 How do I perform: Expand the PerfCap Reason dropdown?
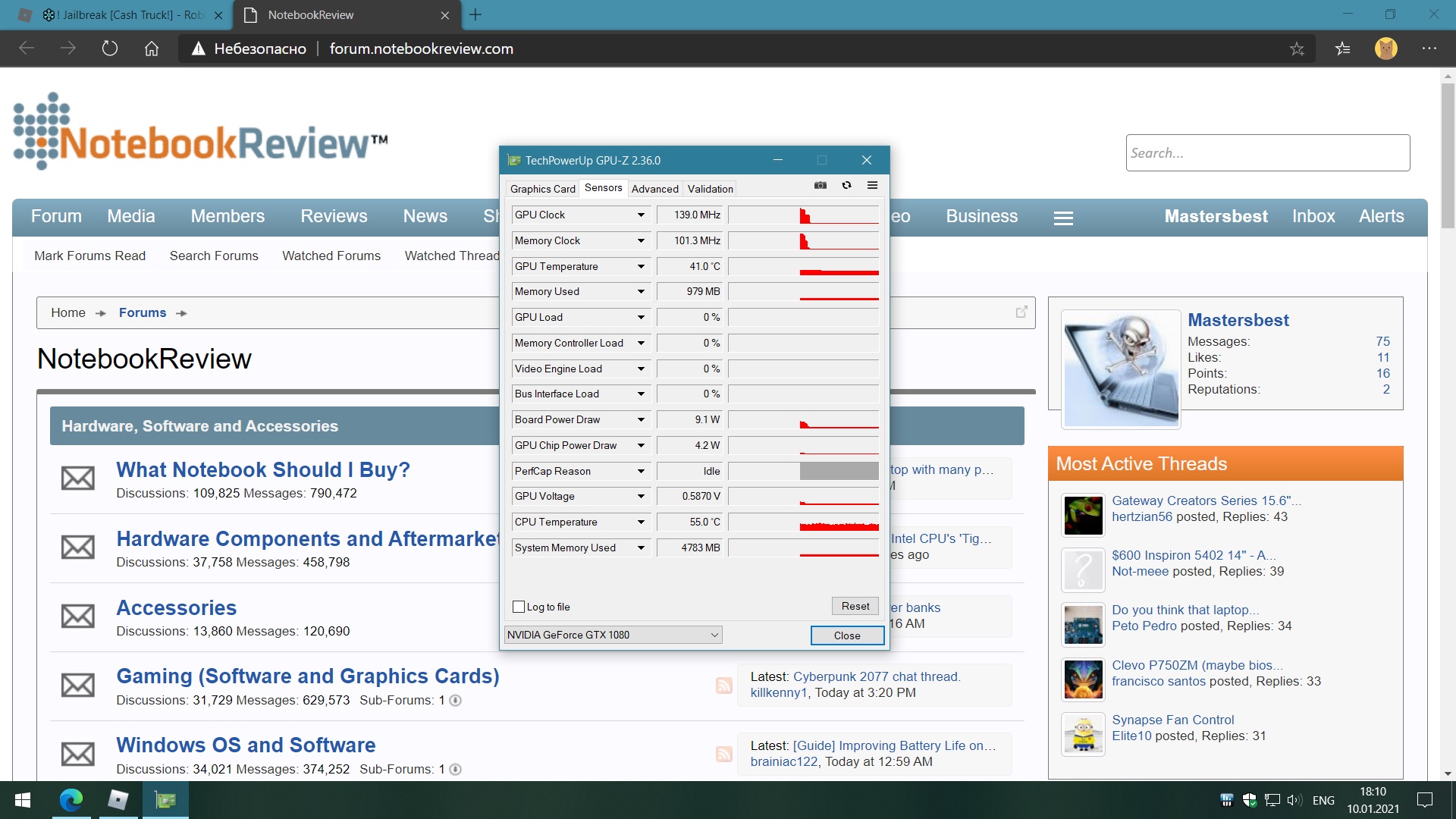(x=641, y=471)
